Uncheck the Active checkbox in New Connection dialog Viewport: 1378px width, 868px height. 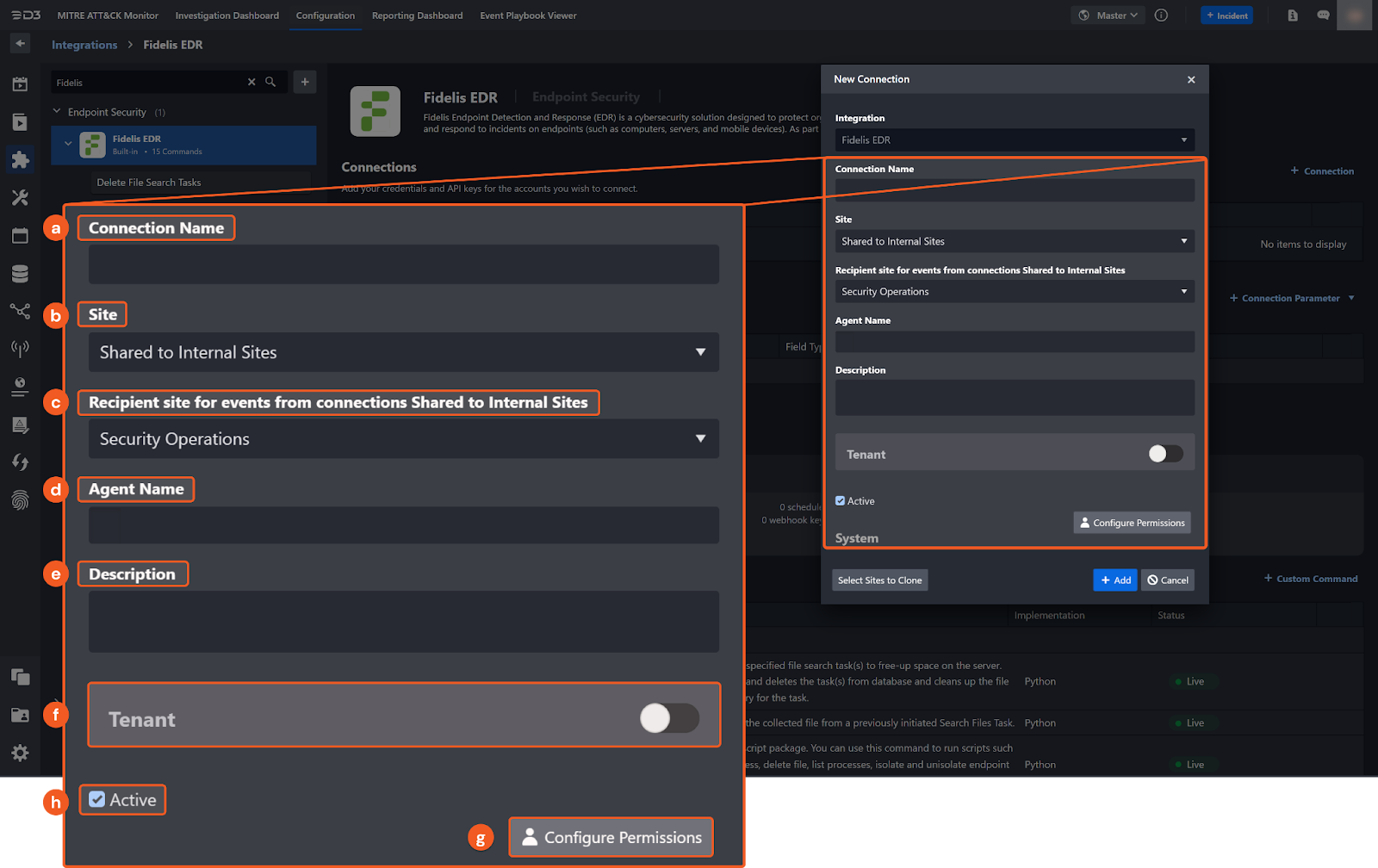click(x=841, y=501)
